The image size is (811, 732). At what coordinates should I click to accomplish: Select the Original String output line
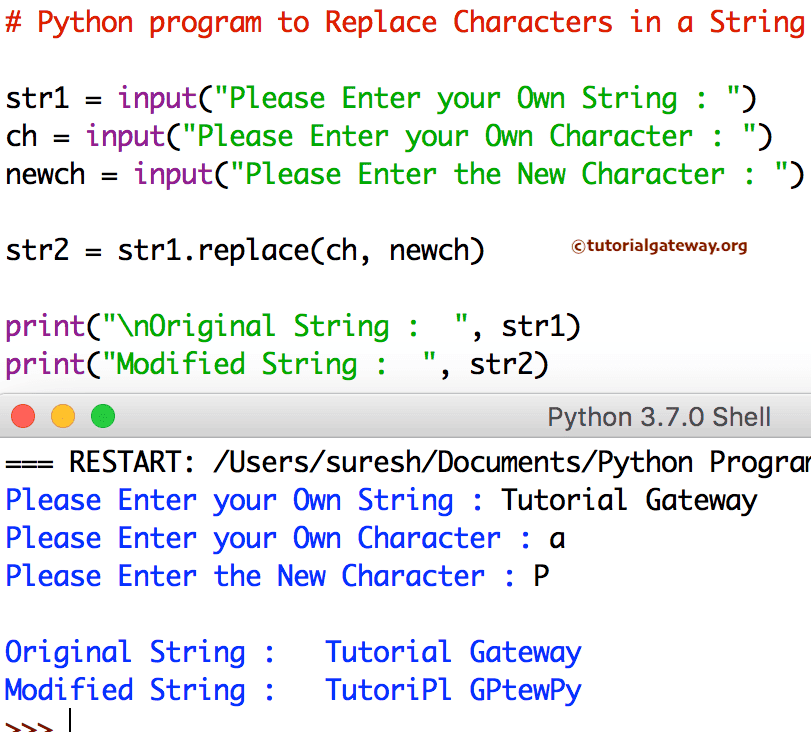(x=290, y=651)
